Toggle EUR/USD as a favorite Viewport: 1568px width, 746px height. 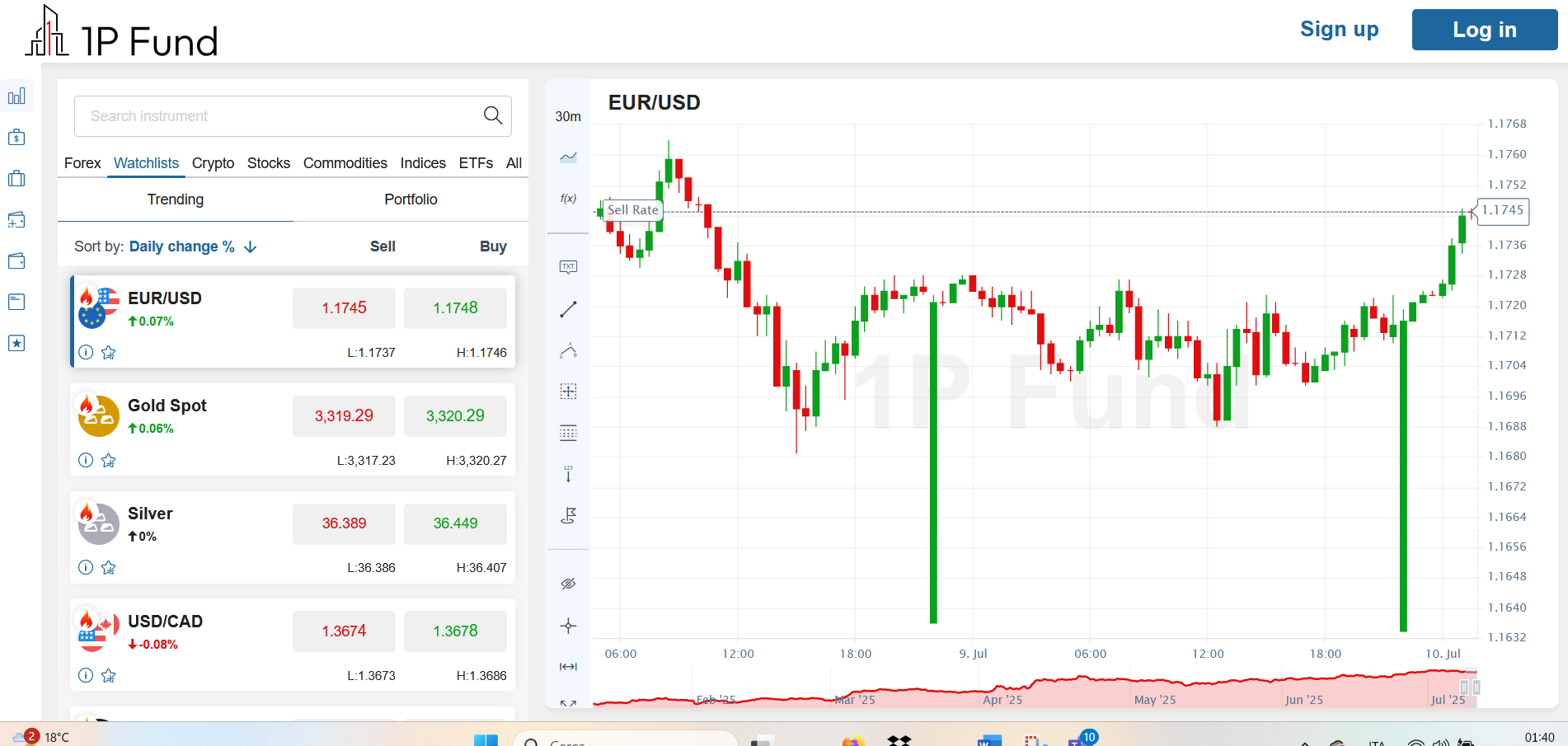[x=108, y=352]
